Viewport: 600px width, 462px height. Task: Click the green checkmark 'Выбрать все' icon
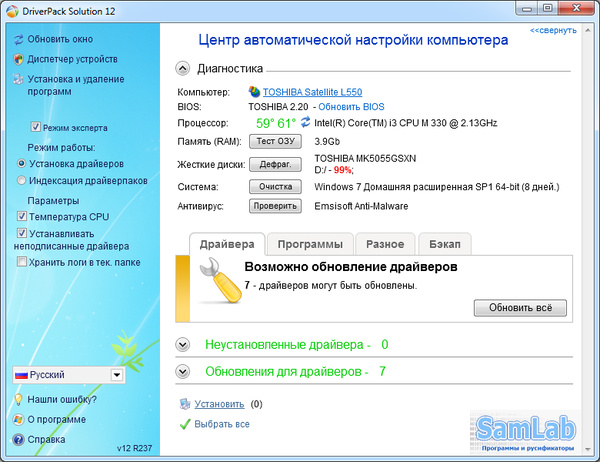(184, 424)
